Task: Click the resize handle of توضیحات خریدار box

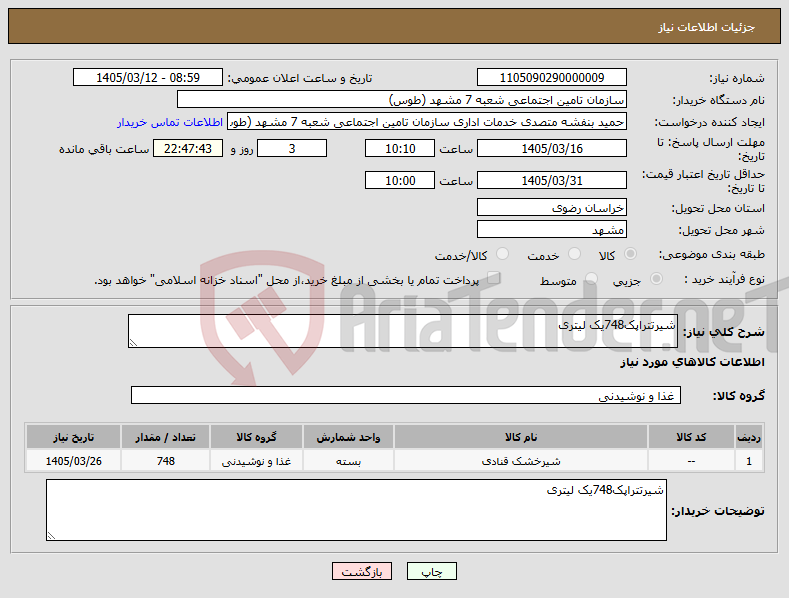Action: coord(51,536)
